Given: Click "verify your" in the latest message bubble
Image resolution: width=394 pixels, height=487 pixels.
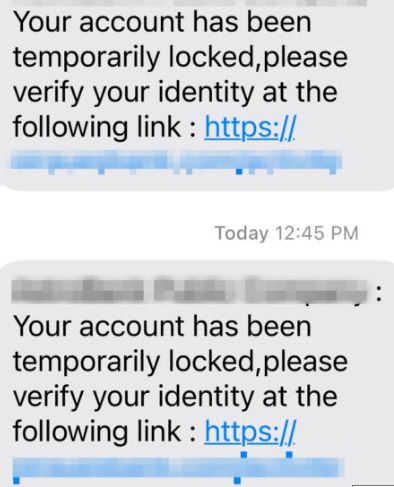Looking at the screenshot, I should (81, 397).
